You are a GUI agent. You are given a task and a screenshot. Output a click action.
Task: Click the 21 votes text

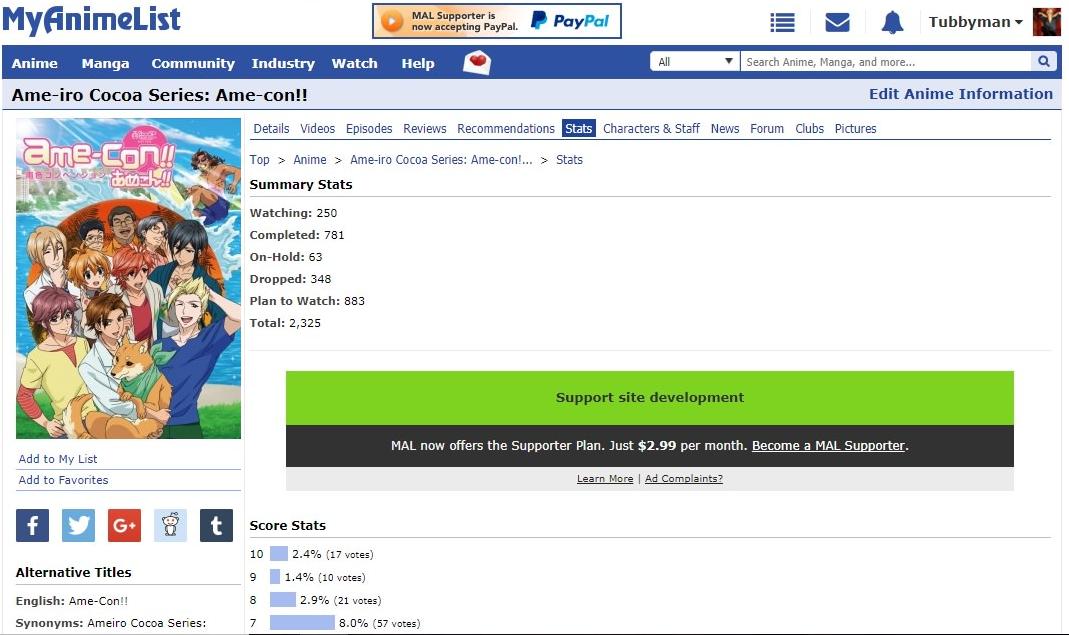[x=358, y=601]
